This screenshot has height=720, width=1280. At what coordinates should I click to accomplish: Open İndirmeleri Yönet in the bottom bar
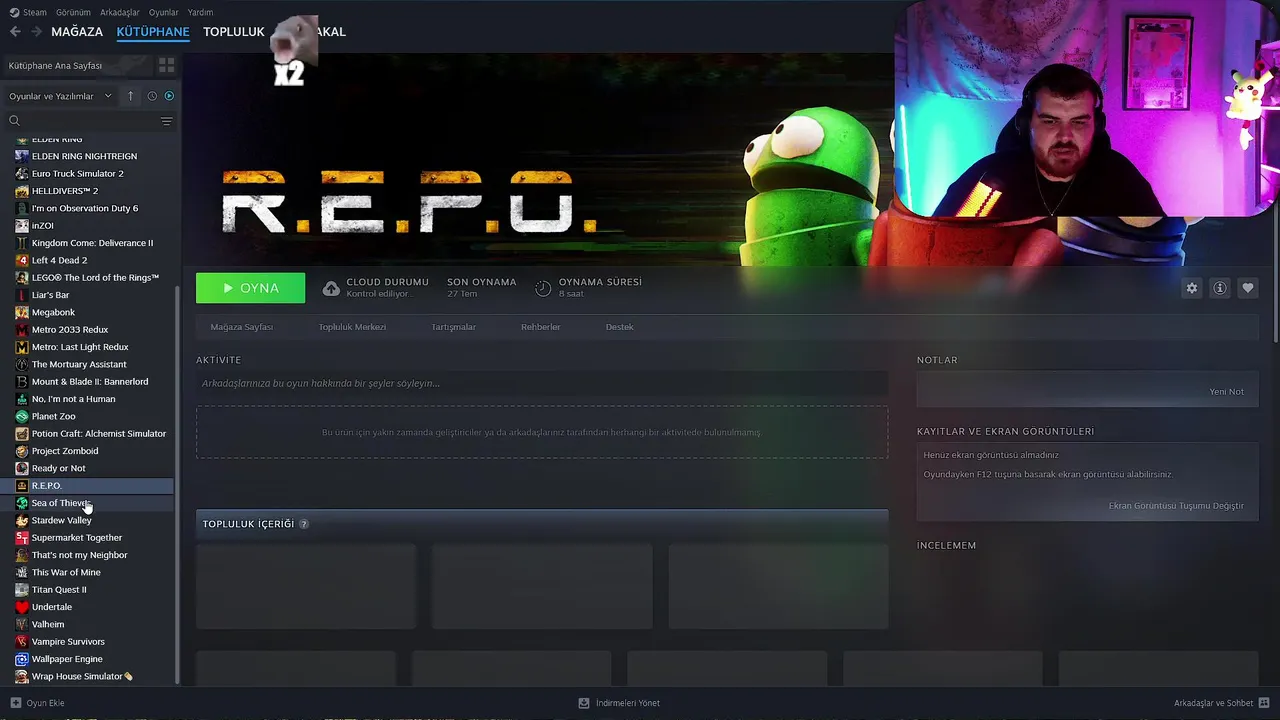pos(619,703)
